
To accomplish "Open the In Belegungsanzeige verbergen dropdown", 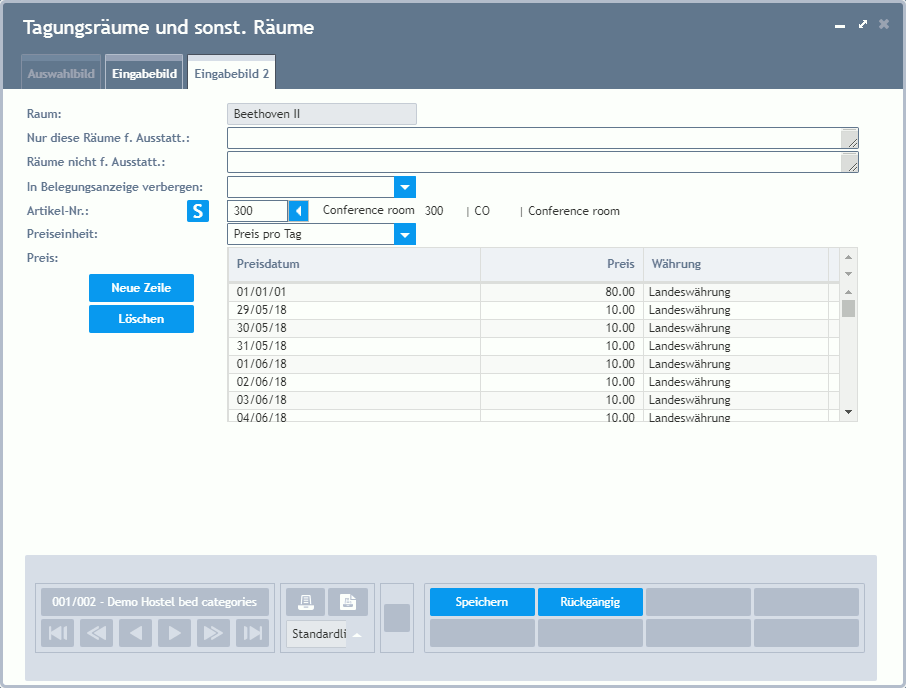I will click(x=405, y=187).
